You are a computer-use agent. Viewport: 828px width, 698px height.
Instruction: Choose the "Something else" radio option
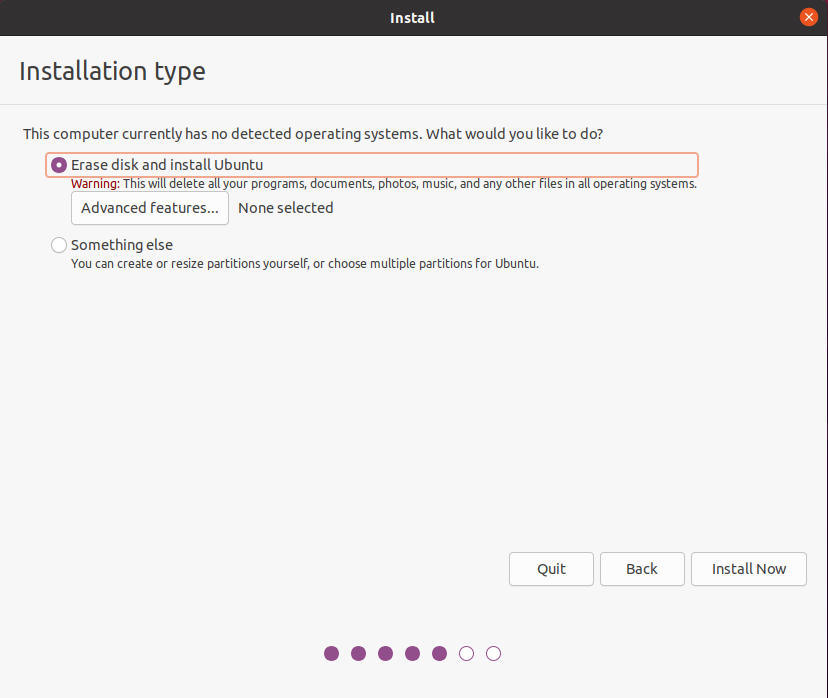pos(59,245)
